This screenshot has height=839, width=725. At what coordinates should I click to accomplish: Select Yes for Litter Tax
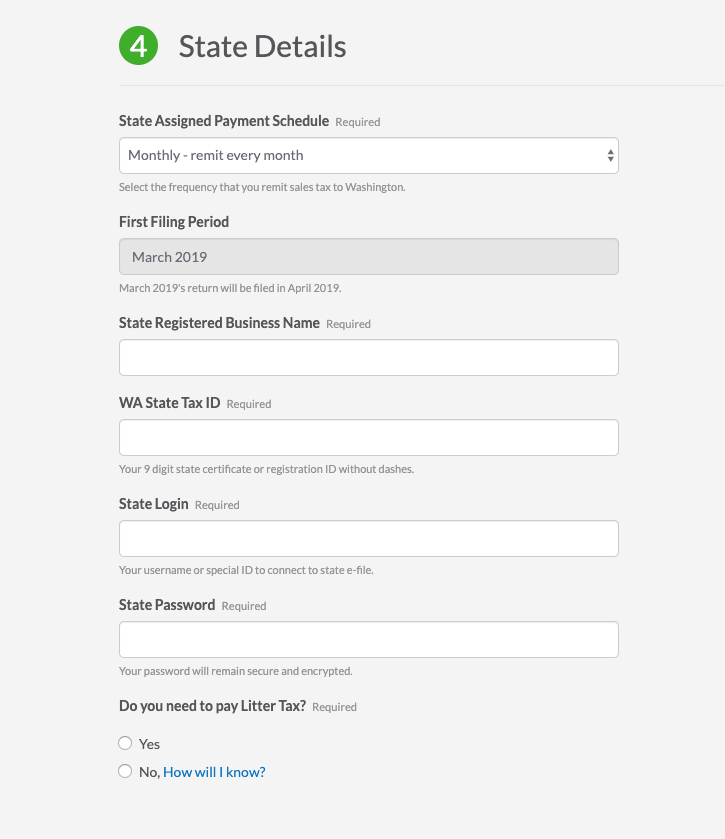125,743
